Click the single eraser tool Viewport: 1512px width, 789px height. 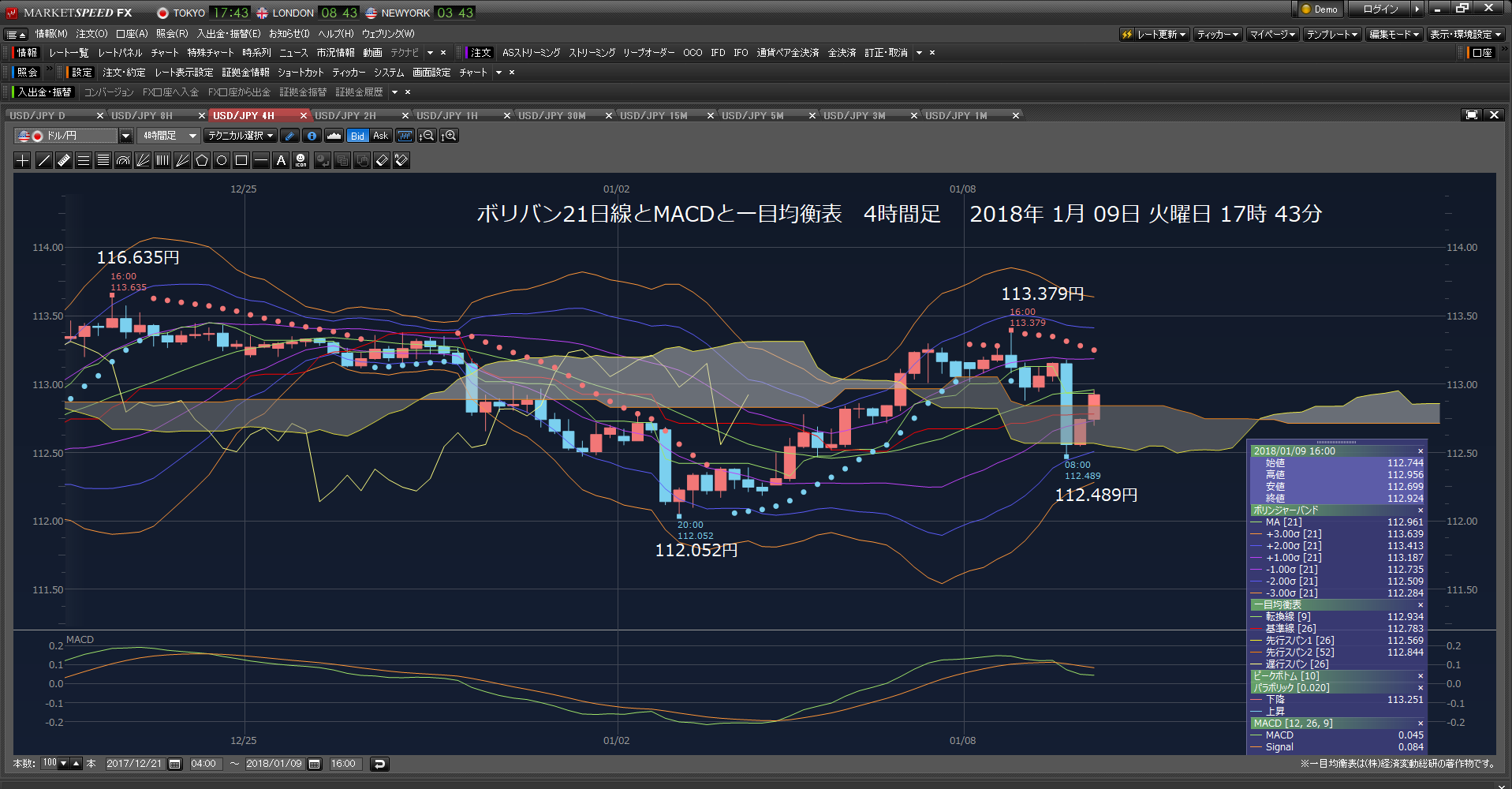(382, 160)
